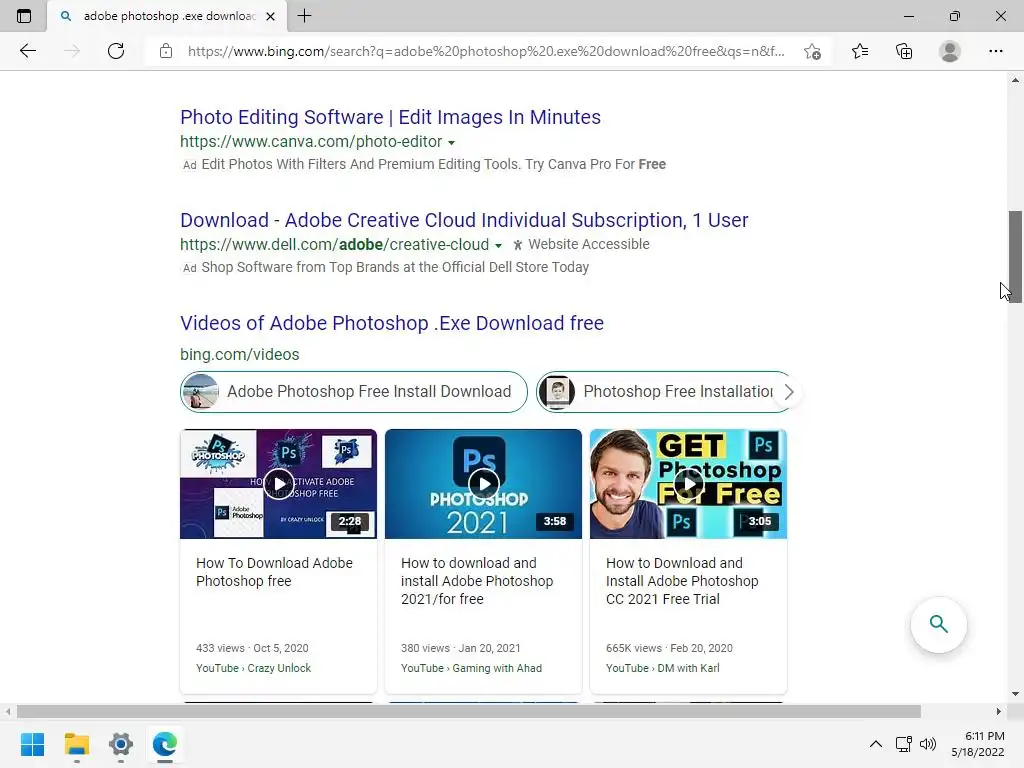Add this page to favorites star
The height and width of the screenshot is (768, 1024).
(x=812, y=51)
